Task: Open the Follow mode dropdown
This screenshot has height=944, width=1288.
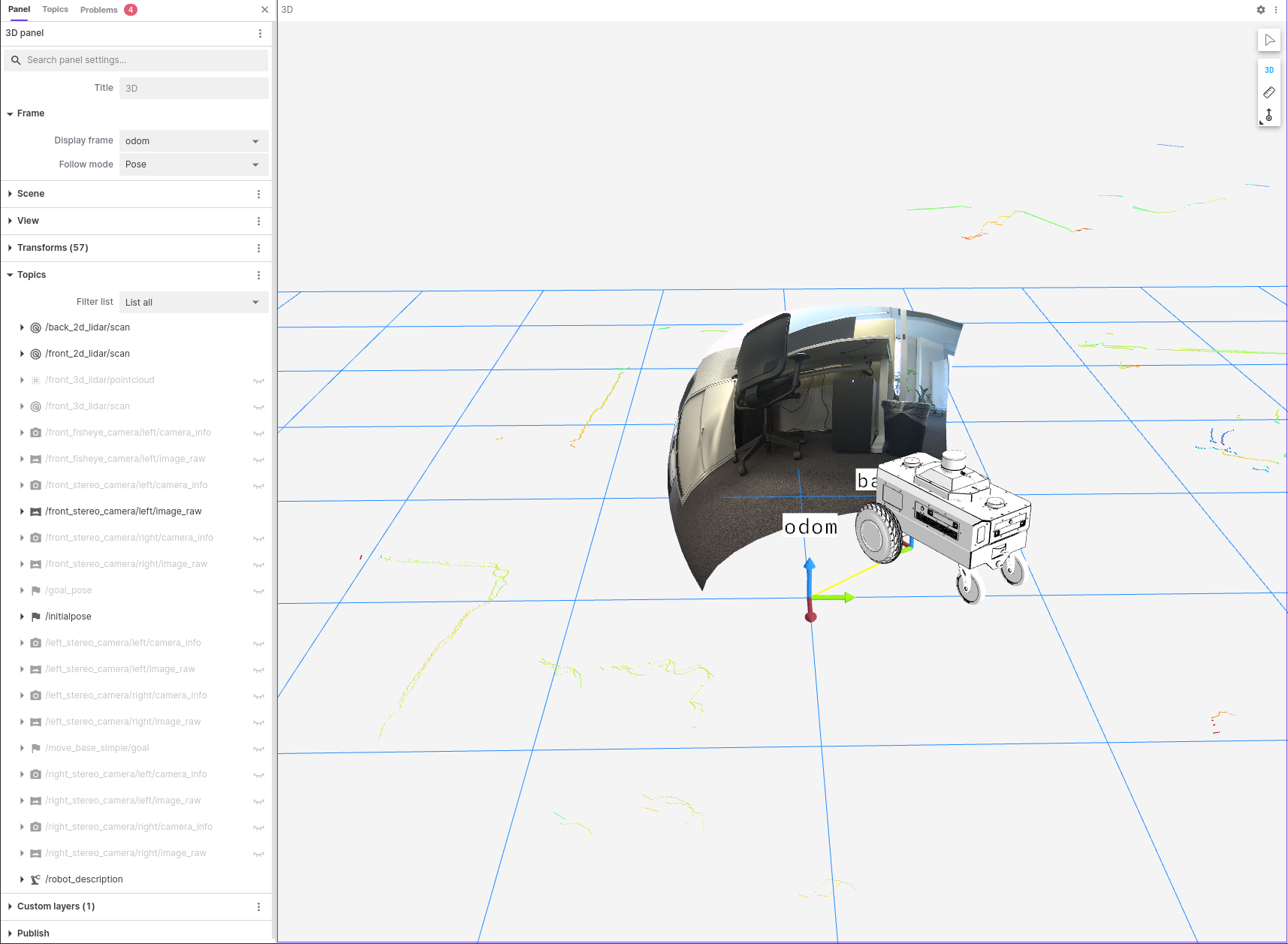Action: tap(194, 164)
